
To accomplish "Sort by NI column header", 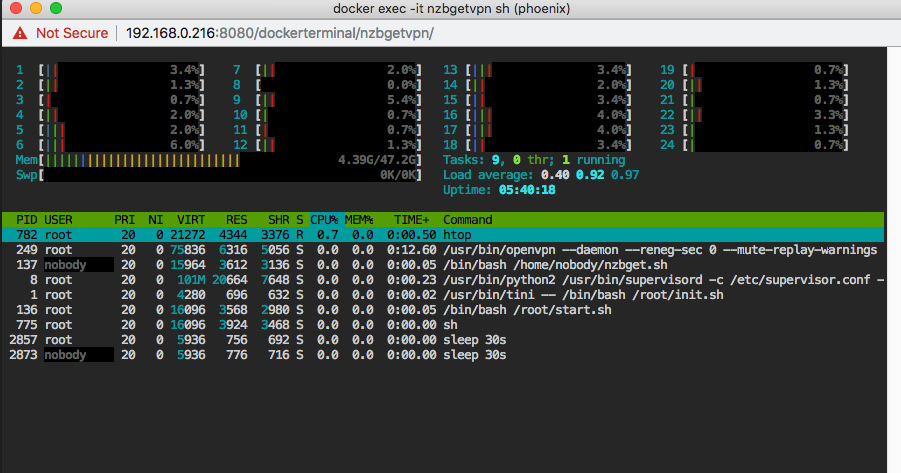I will (x=155, y=220).
